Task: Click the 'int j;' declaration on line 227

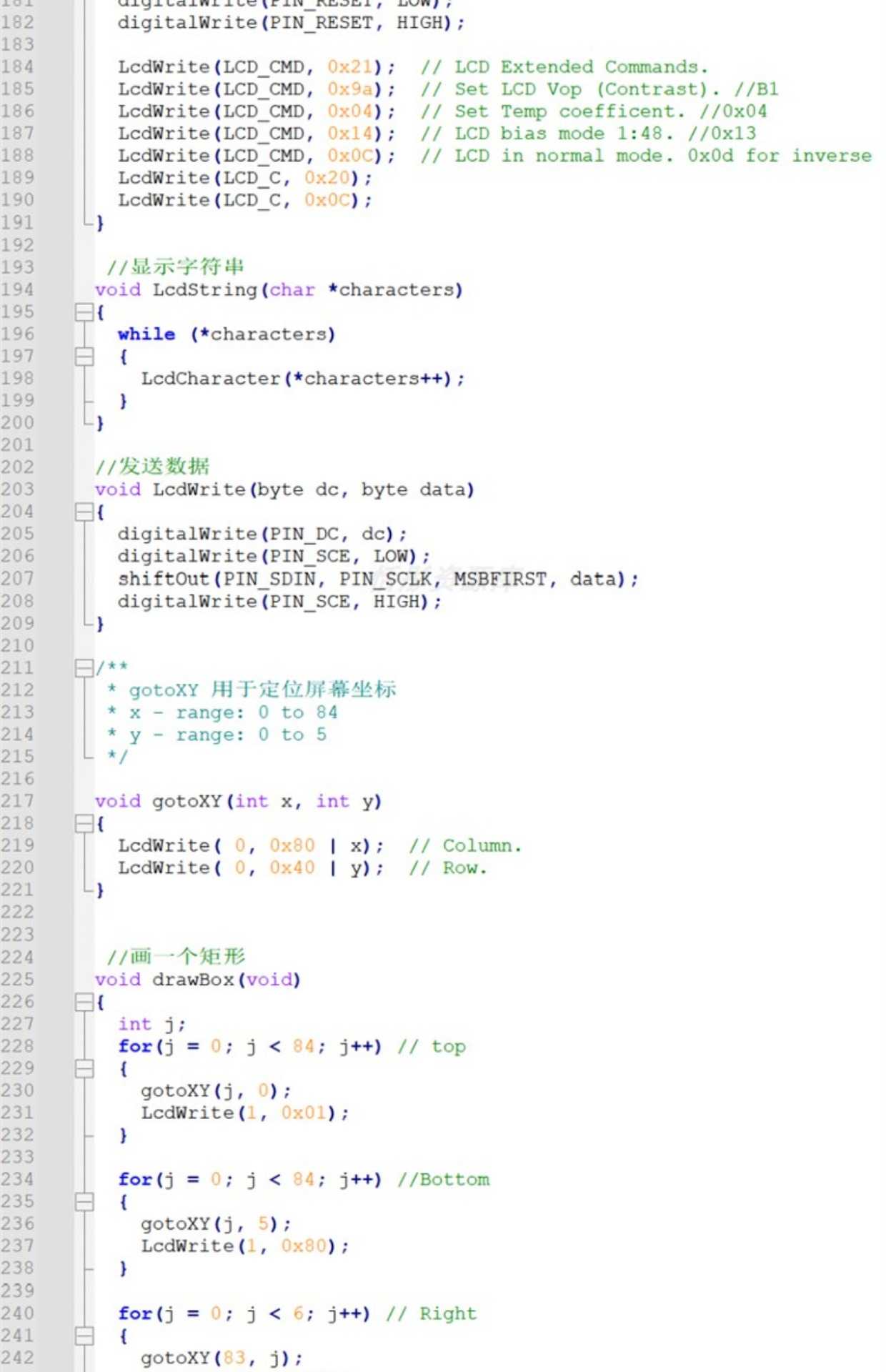Action: 152,1024
